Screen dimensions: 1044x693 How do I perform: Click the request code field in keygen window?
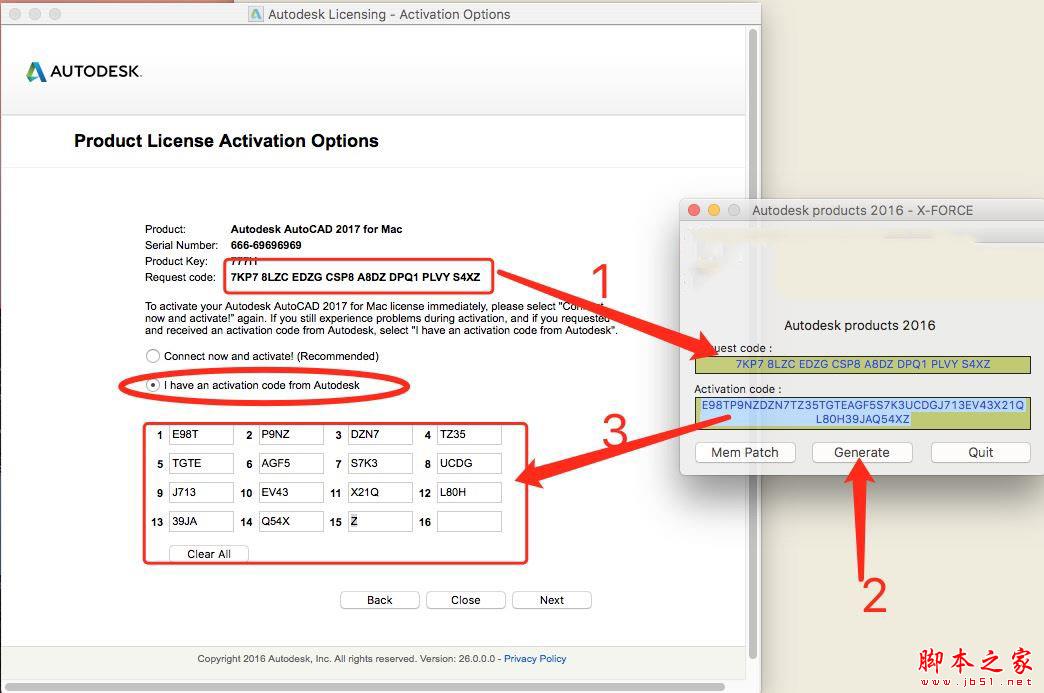point(861,365)
